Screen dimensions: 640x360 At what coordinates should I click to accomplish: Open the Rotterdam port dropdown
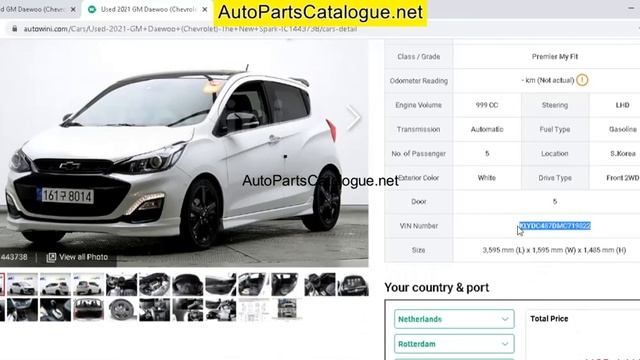click(x=454, y=344)
